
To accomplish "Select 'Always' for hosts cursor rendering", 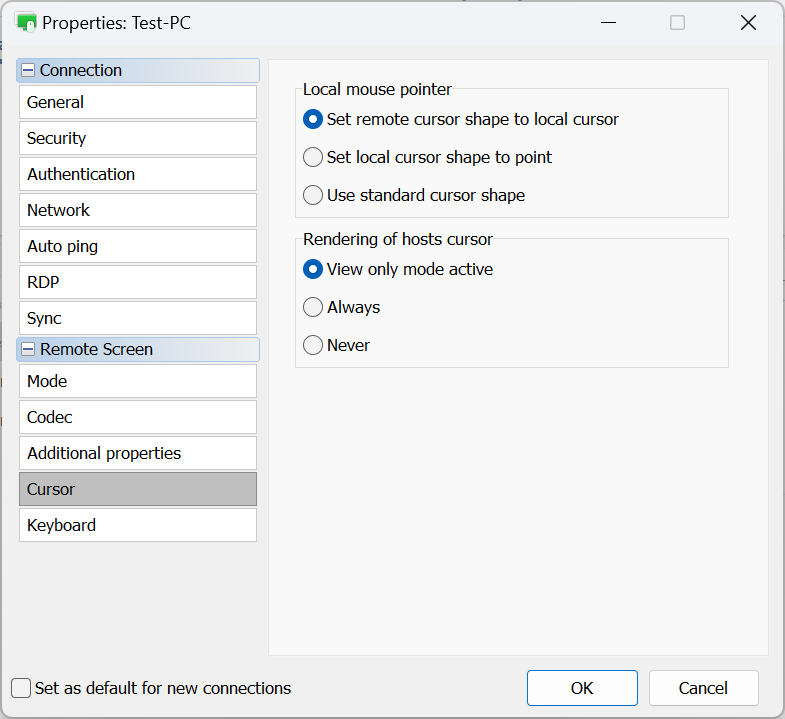I will click(313, 307).
